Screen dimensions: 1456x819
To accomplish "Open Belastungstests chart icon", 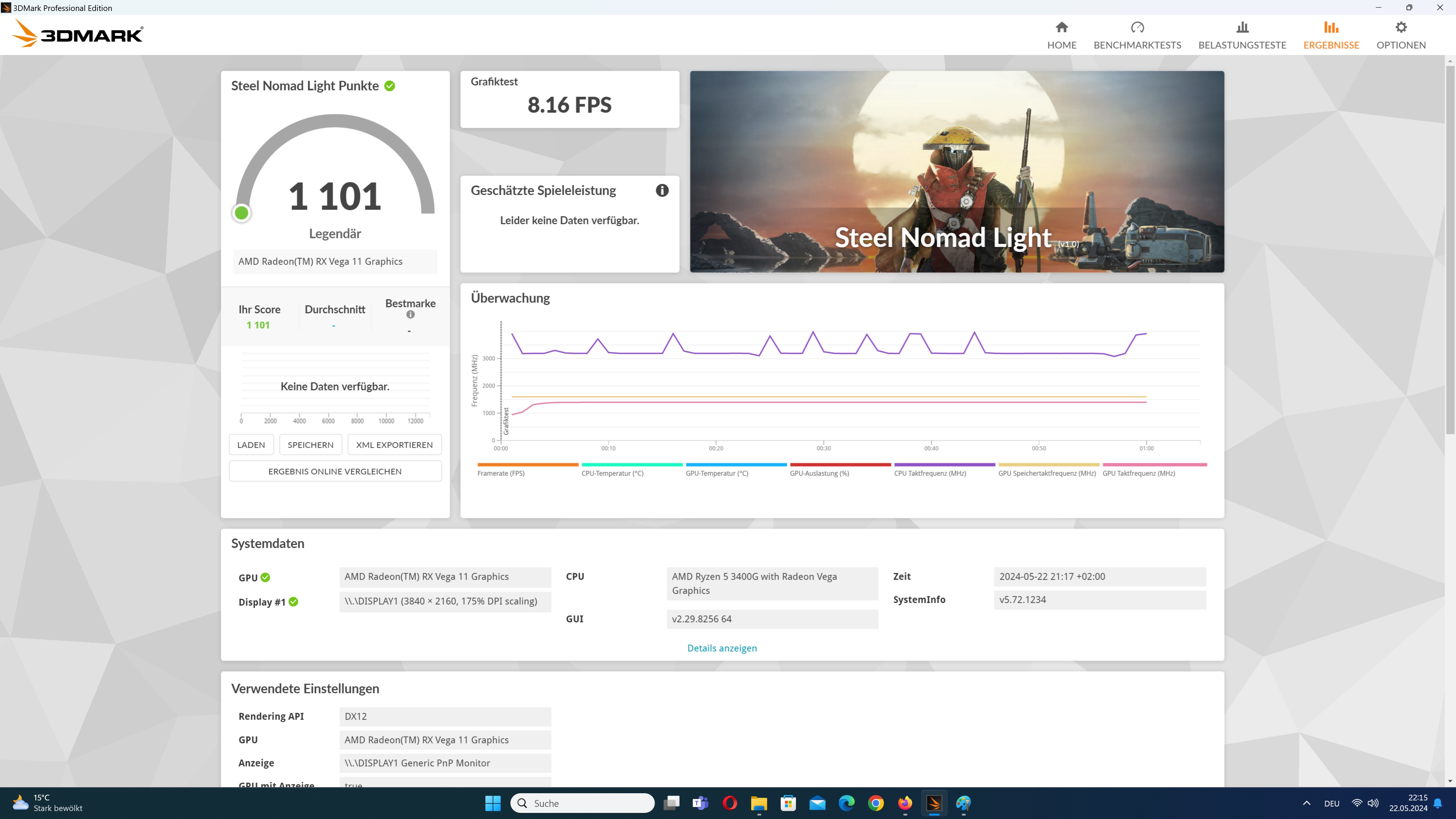I will (1242, 27).
